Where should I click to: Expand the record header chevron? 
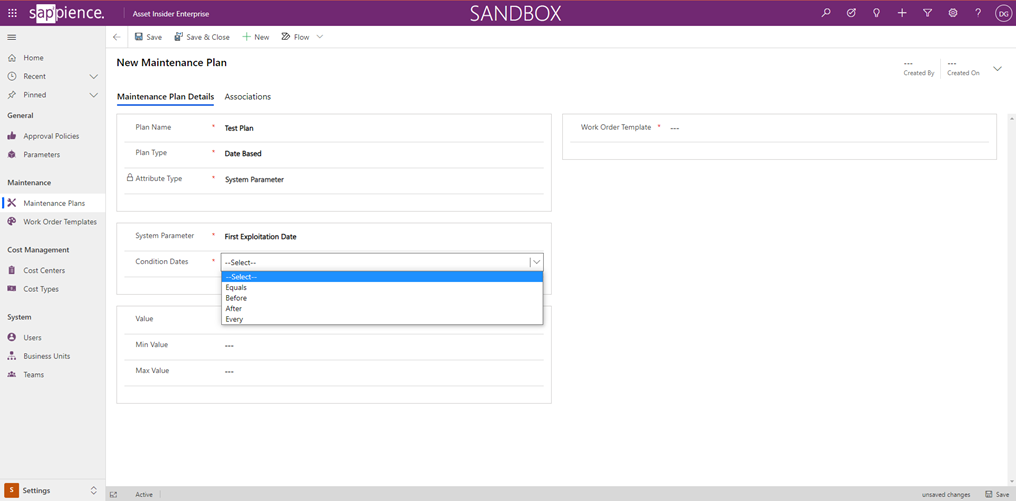tap(997, 69)
